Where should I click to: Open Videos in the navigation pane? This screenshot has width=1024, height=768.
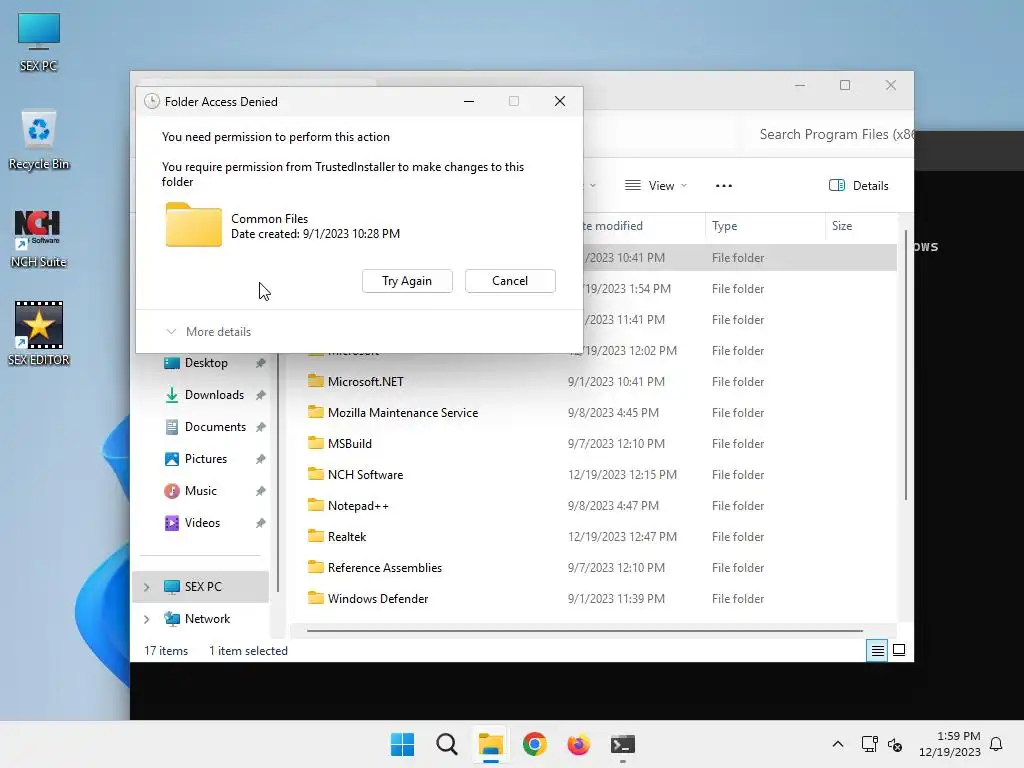click(x=202, y=523)
